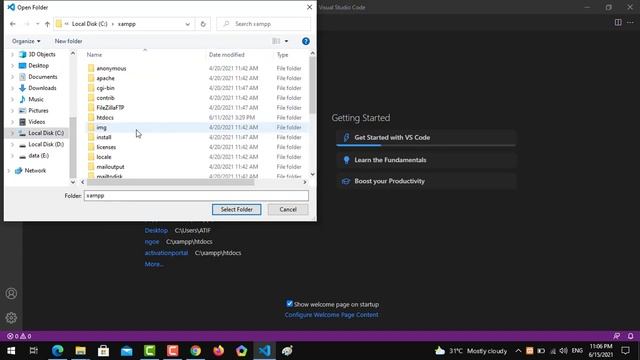Expand Downloads tree node
The height and width of the screenshot is (360, 640).
(12, 88)
